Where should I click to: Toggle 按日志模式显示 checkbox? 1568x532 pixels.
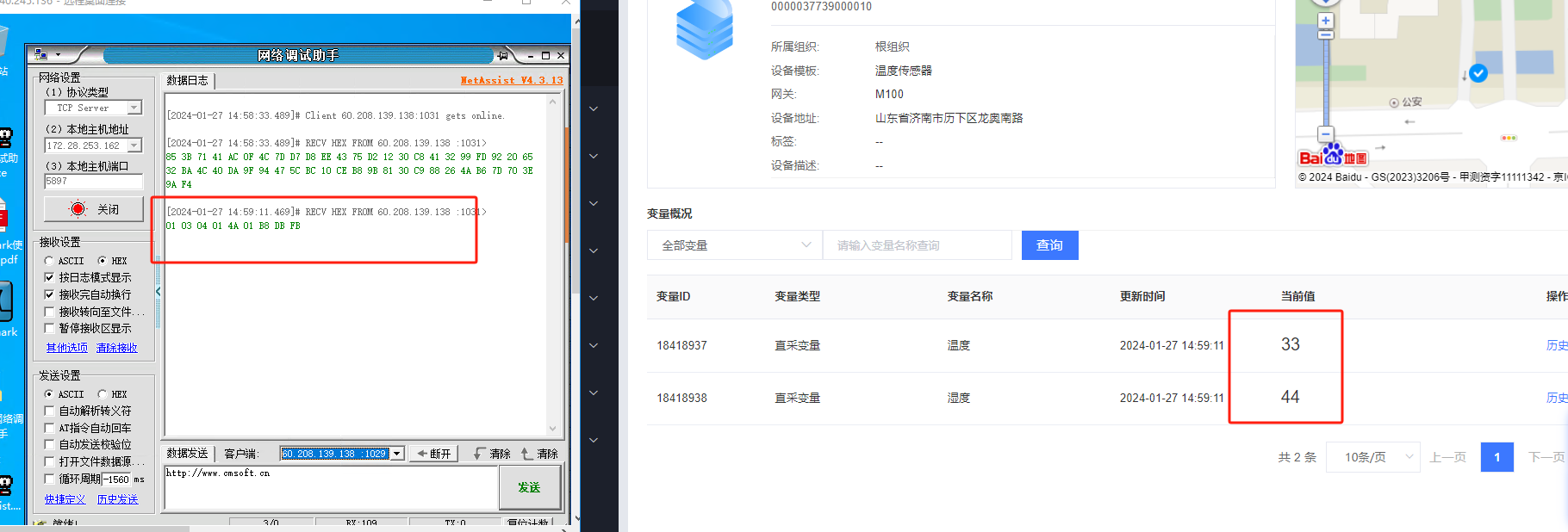pyautogui.click(x=50, y=277)
